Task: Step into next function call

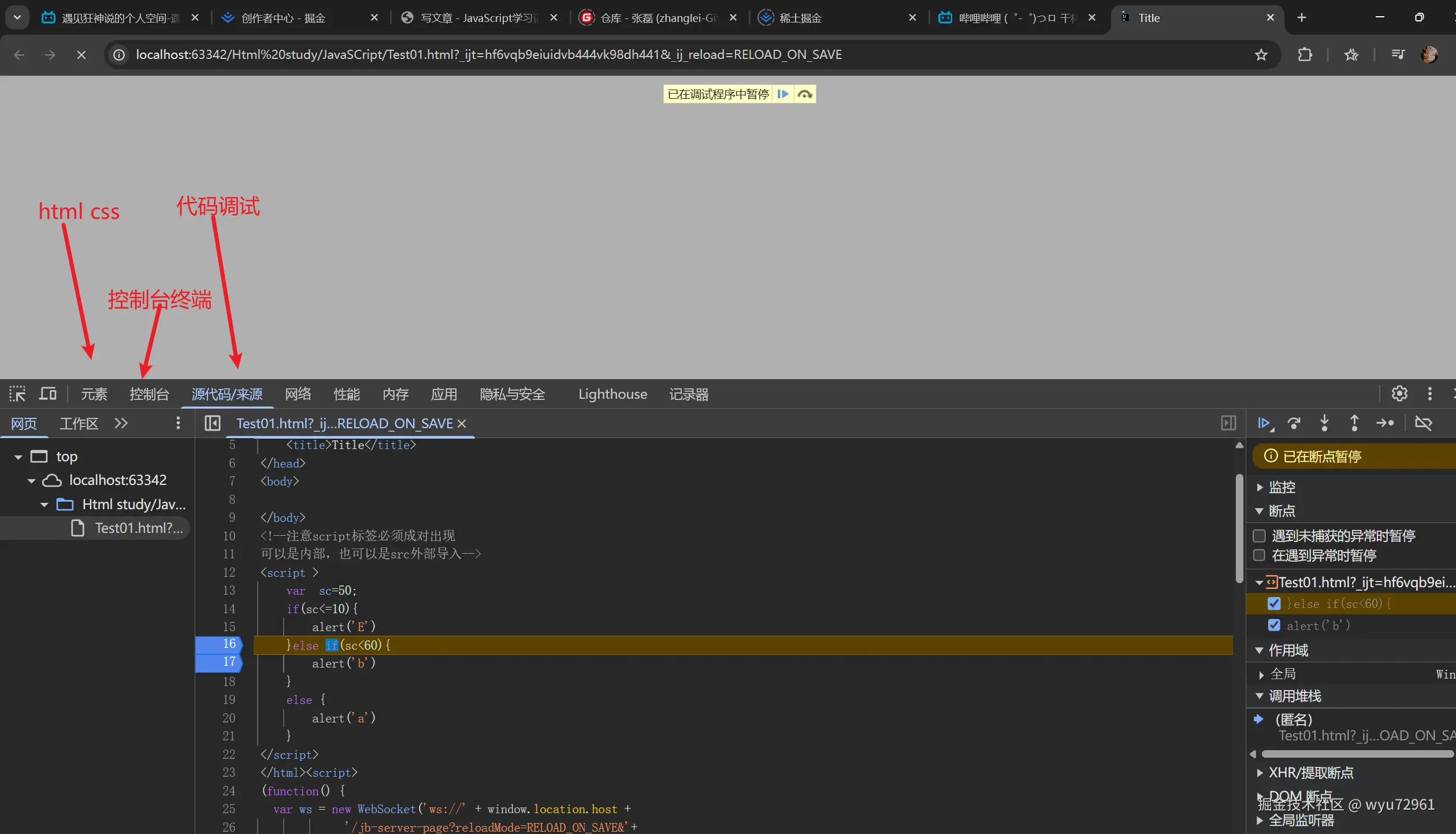Action: [x=1324, y=424]
